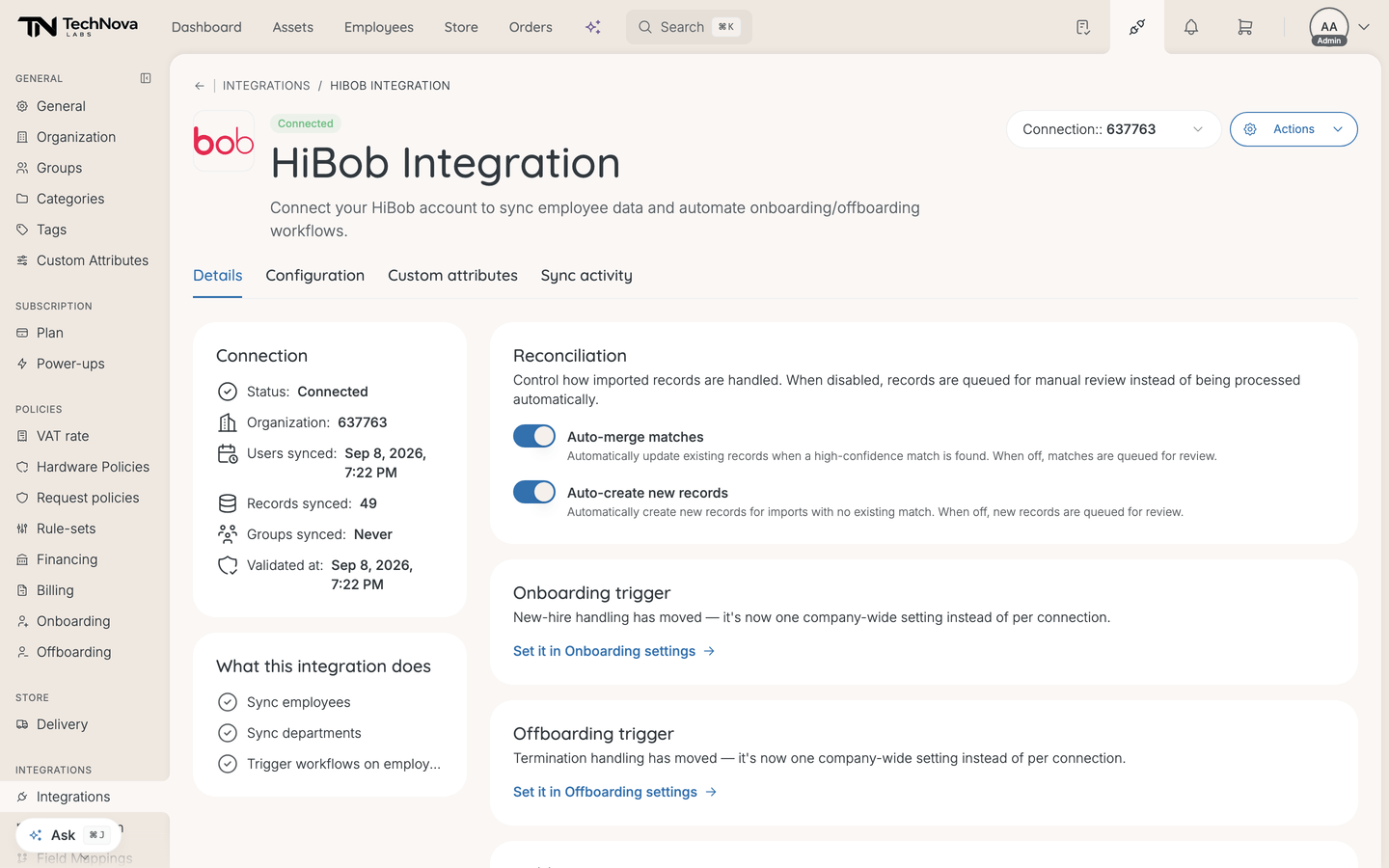The image size is (1389, 868).
Task: Click the TechNova Labs logo
Action: coord(77,27)
